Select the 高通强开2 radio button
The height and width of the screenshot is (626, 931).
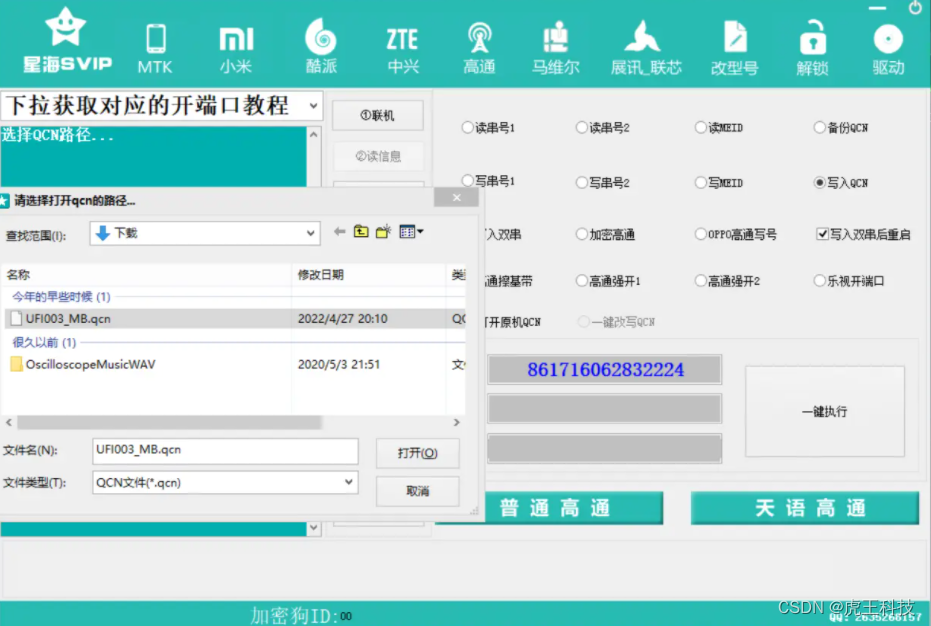tap(701, 280)
